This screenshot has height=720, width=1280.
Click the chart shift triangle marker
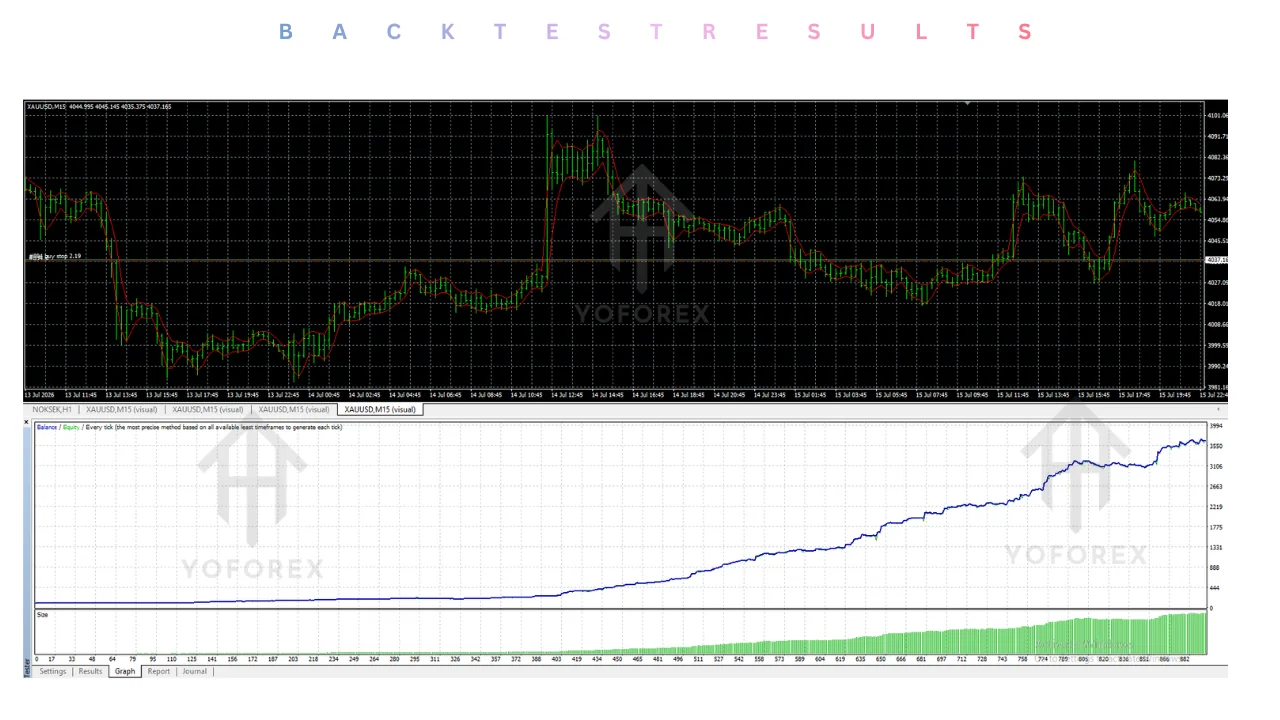pyautogui.click(x=967, y=103)
